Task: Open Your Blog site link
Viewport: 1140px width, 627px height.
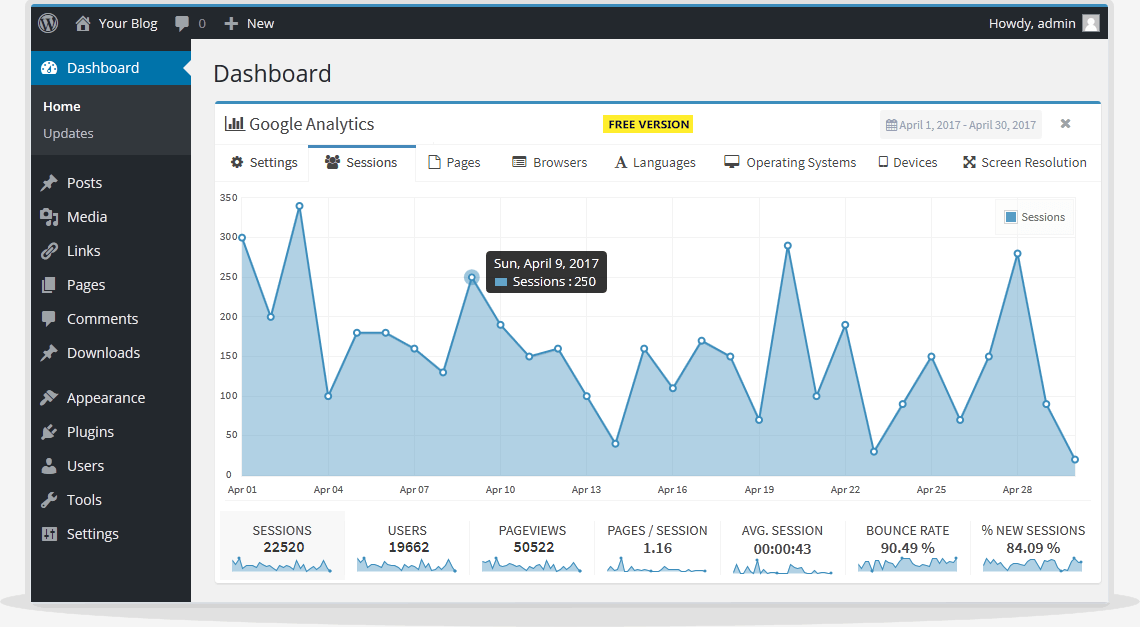Action: pyautogui.click(x=128, y=23)
